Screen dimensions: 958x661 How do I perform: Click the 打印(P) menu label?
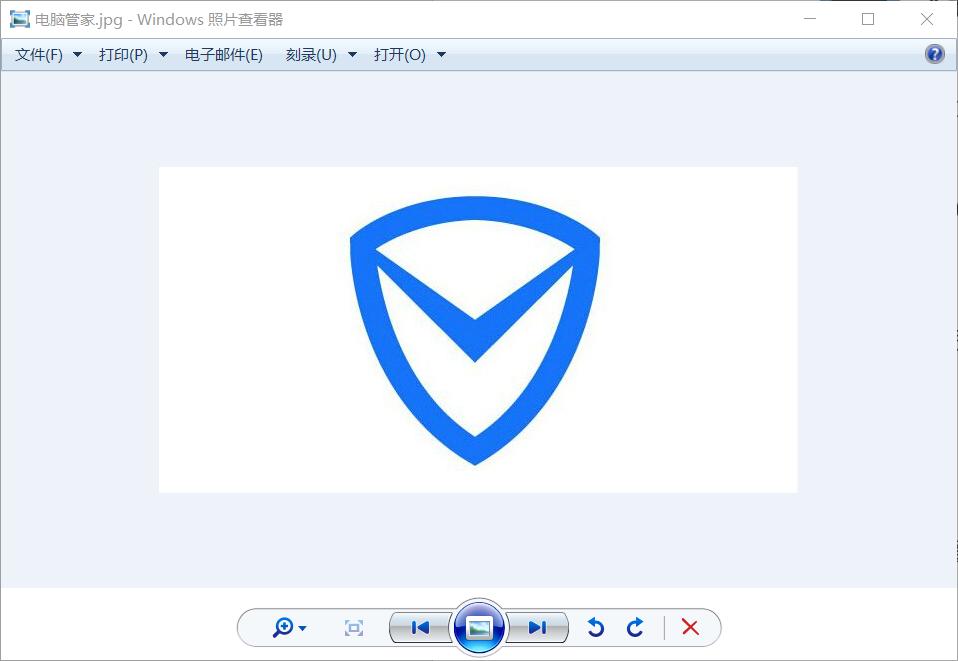coord(123,55)
